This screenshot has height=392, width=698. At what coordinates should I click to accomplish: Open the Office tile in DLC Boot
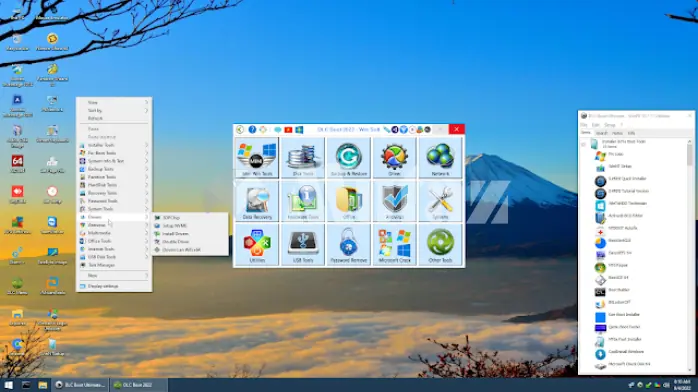point(349,201)
